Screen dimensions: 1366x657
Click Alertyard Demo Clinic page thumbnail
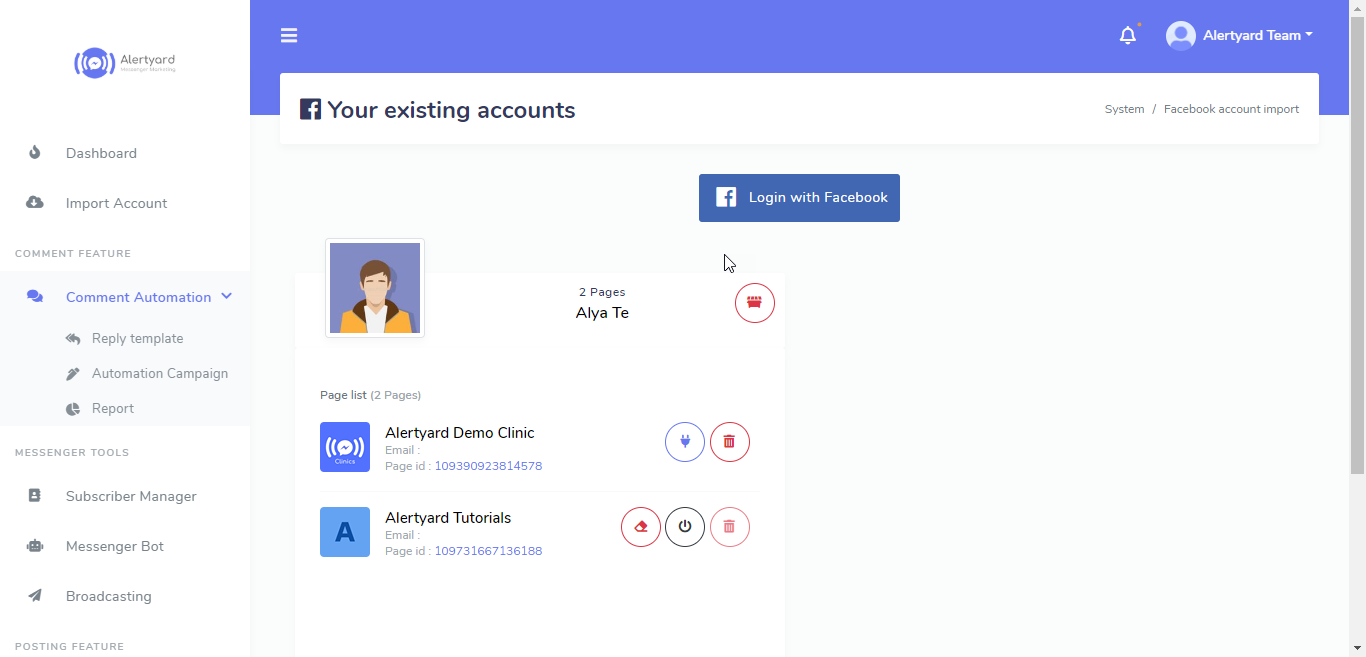coord(345,447)
